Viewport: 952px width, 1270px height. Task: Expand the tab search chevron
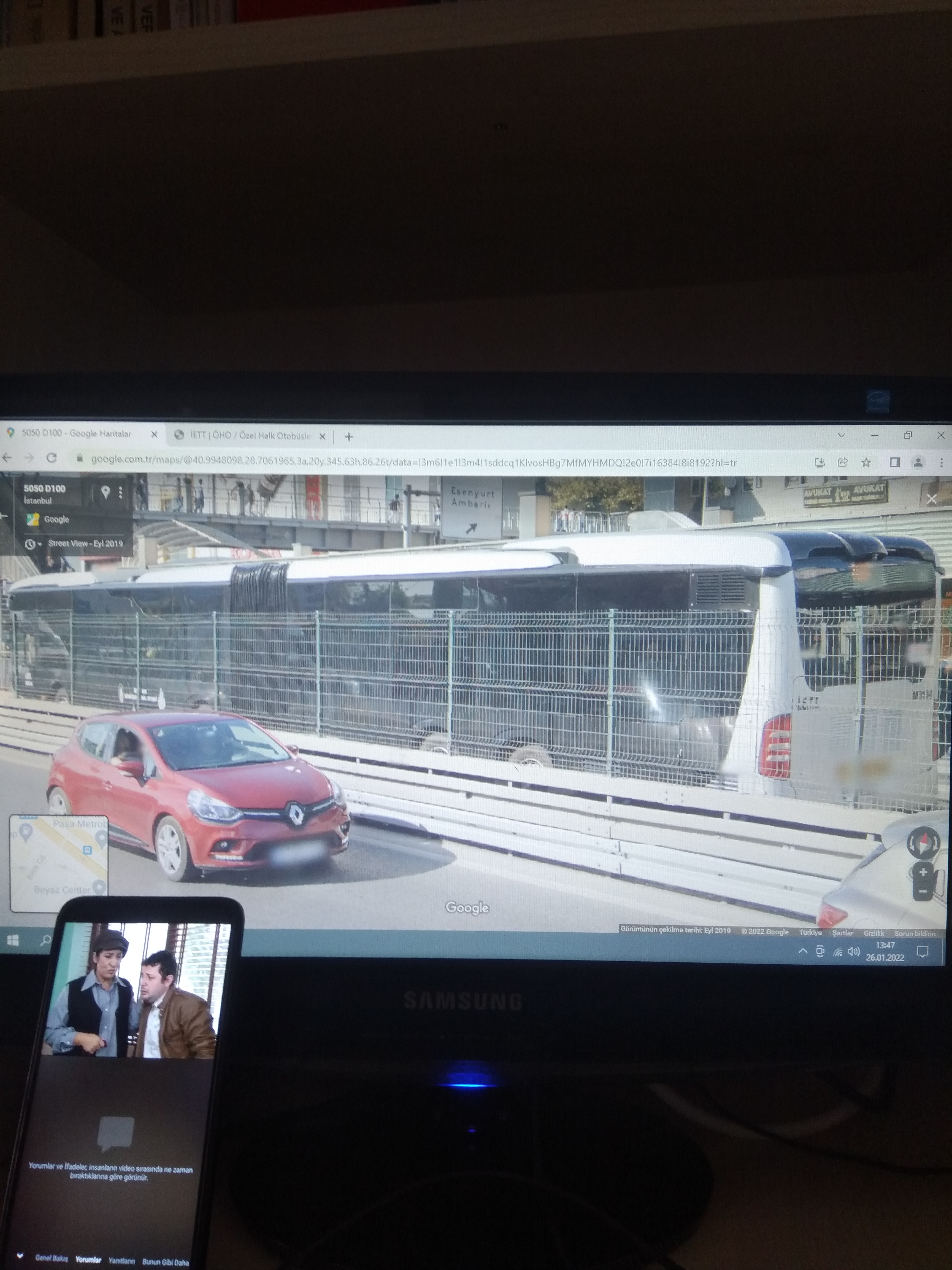[x=841, y=435]
